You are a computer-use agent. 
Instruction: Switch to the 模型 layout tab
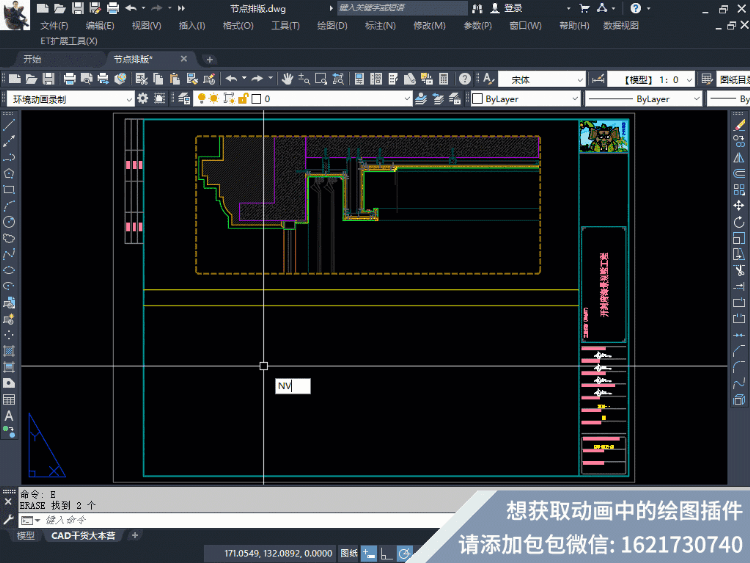click(26, 536)
